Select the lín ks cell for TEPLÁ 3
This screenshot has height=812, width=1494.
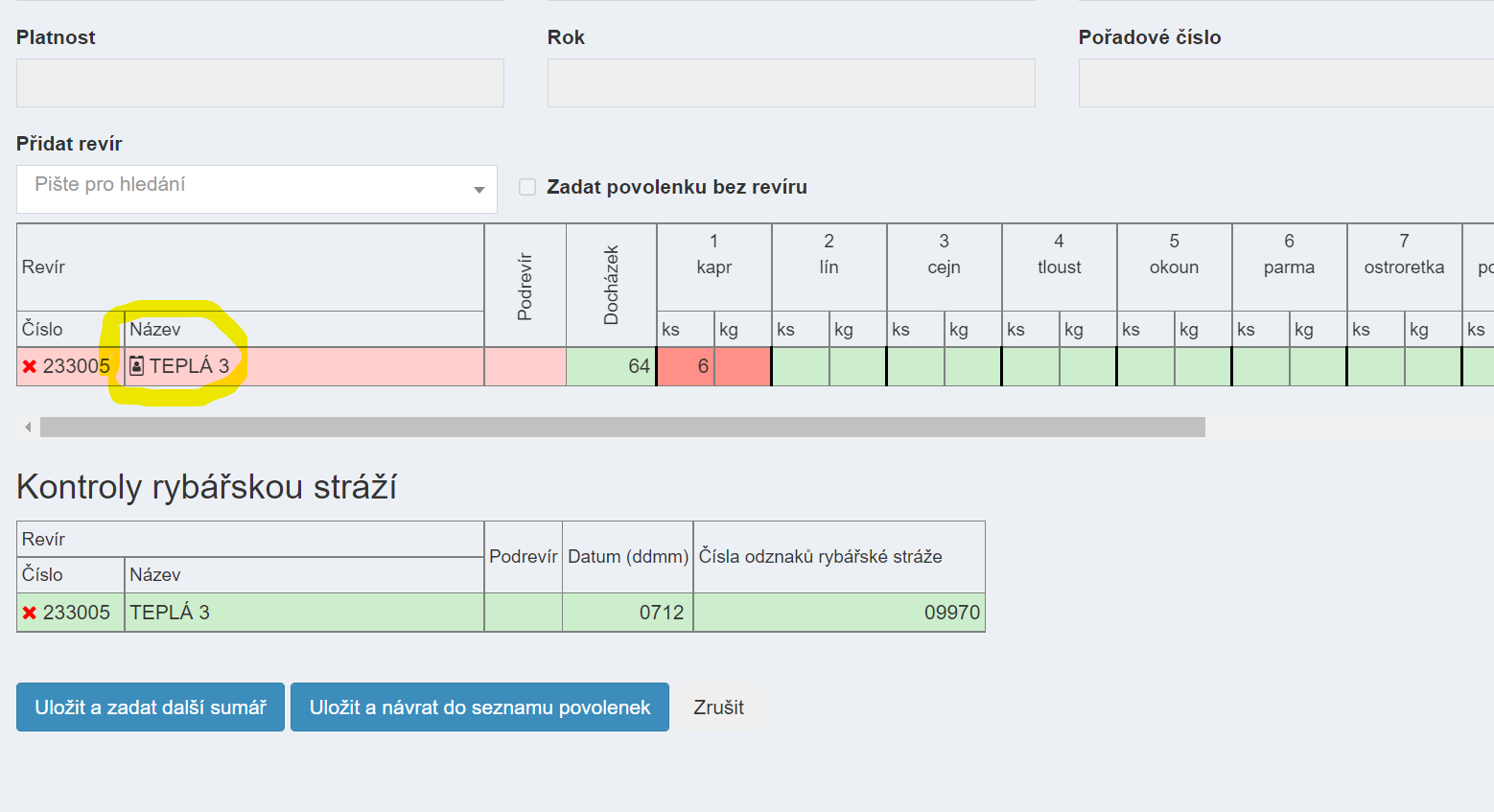tap(801, 366)
